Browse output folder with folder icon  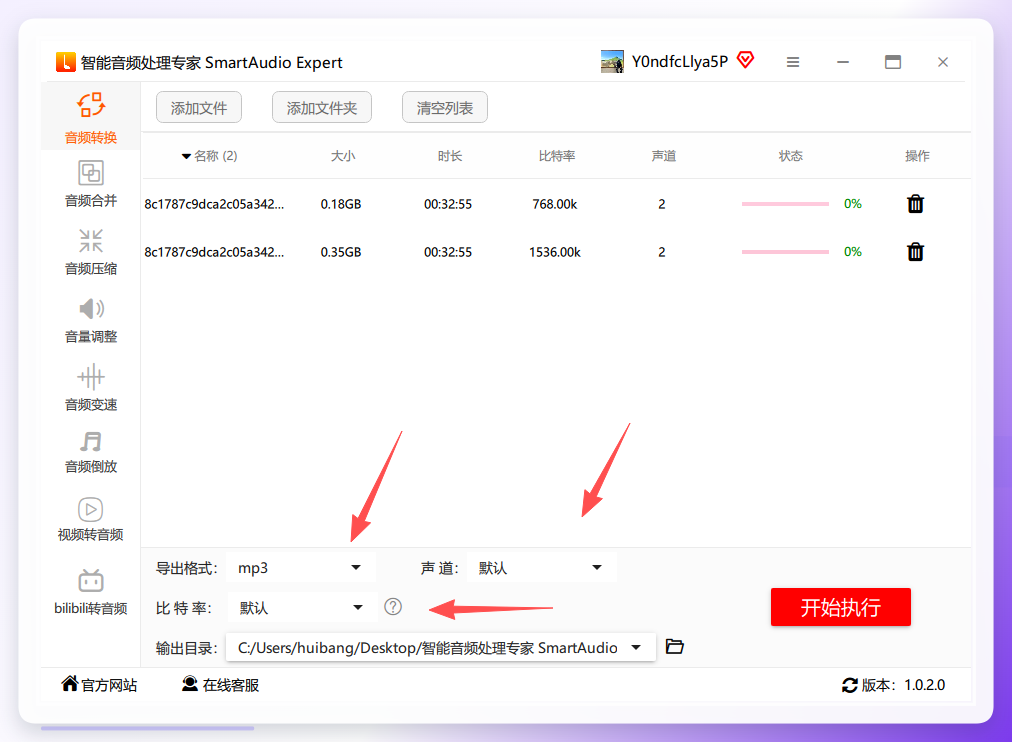point(674,647)
